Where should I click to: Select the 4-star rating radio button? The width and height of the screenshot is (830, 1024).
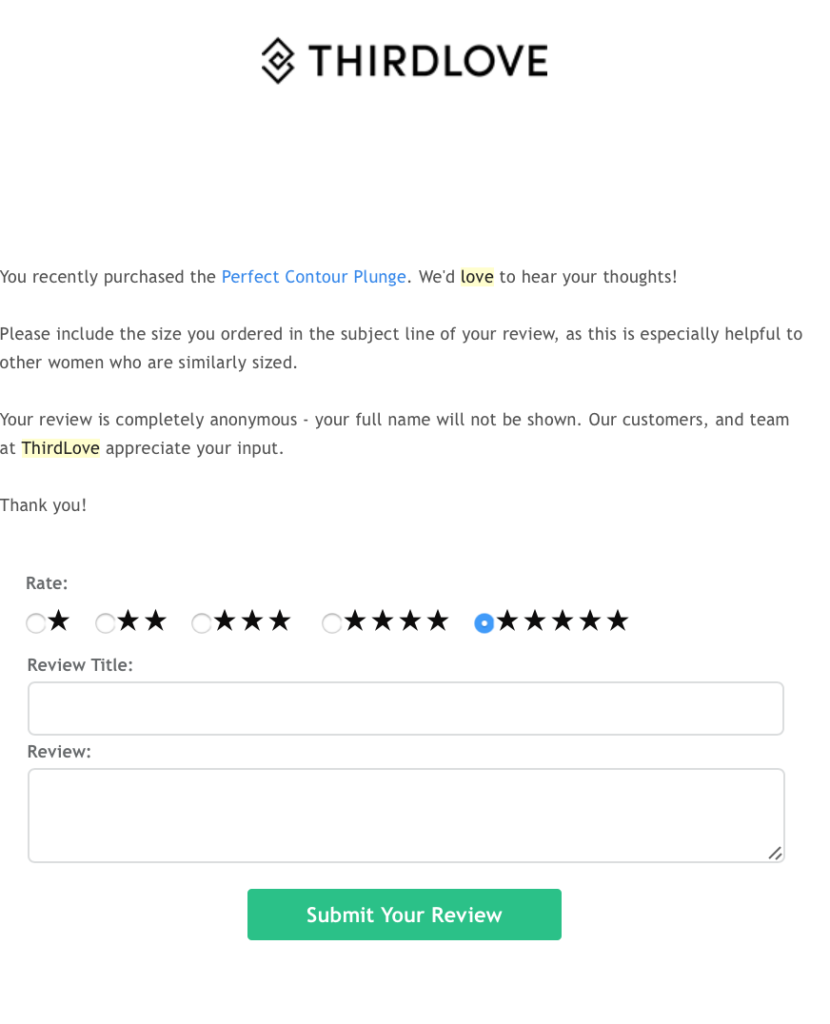[331, 622]
